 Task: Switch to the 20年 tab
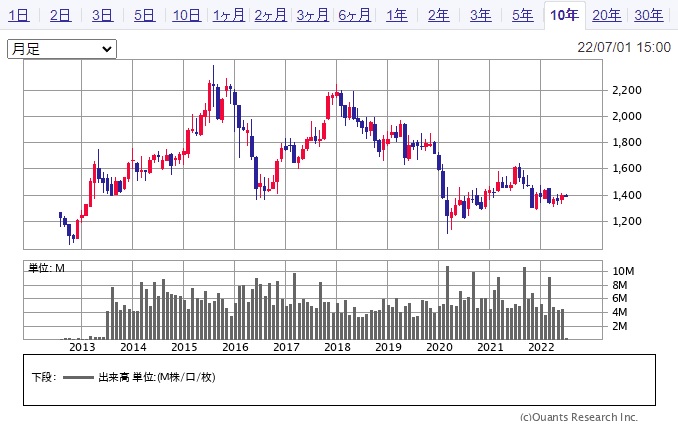(x=606, y=15)
